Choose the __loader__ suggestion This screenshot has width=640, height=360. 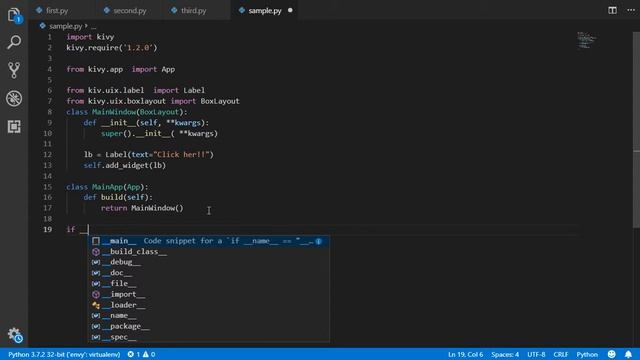pyautogui.click(x=209, y=305)
